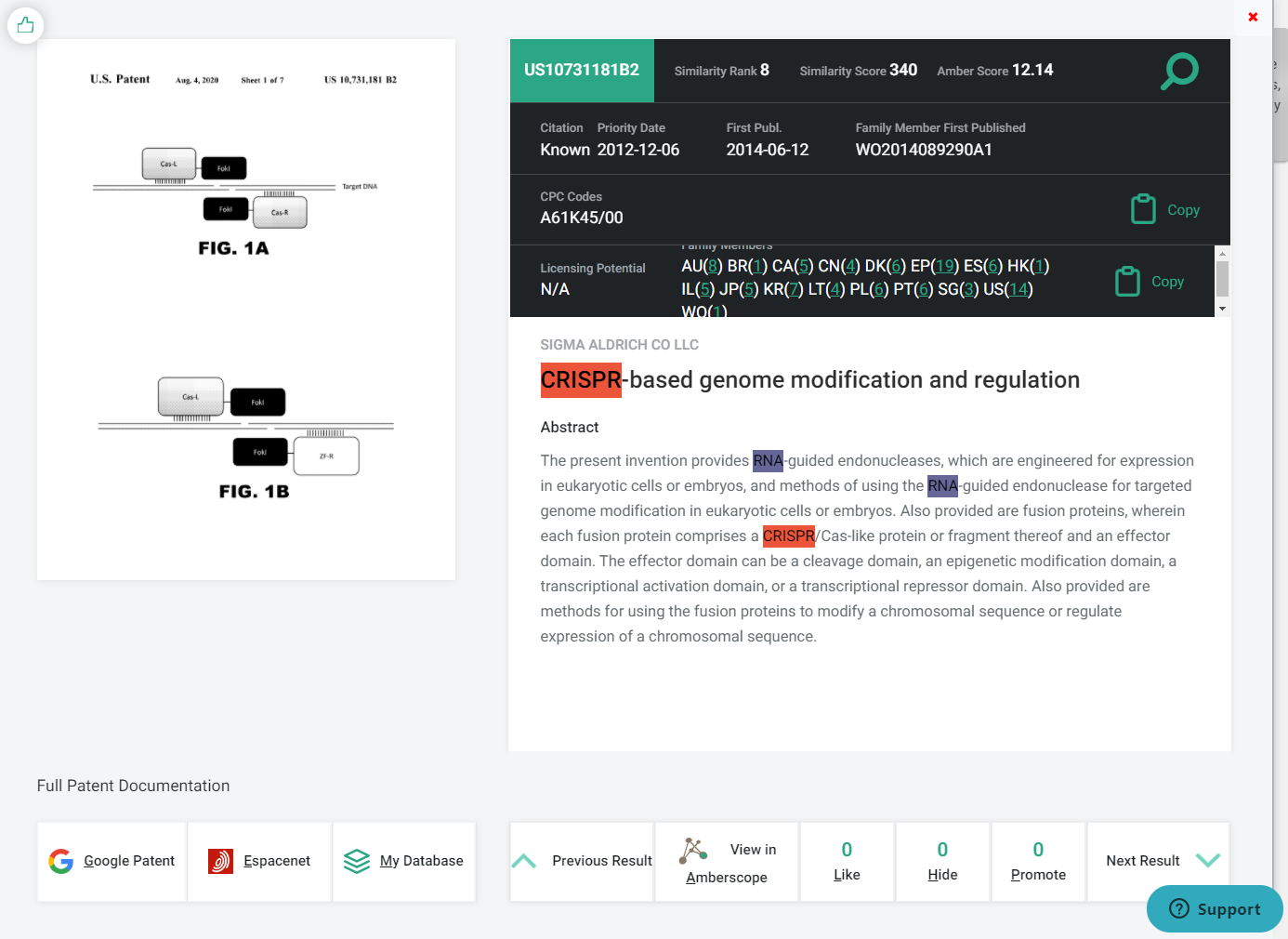Click the page vertical scrollbar on right edge

click(x=1280, y=93)
